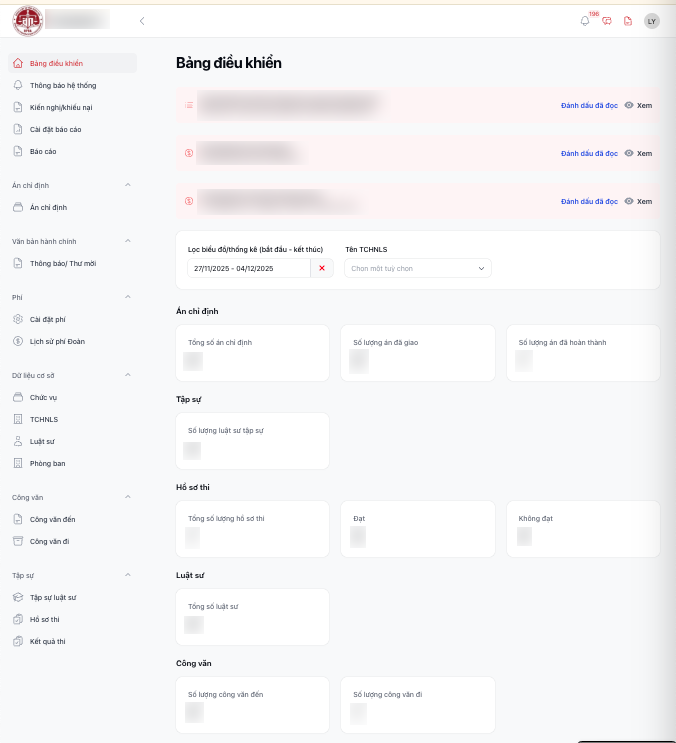Mark third notification as read

[x=589, y=201]
